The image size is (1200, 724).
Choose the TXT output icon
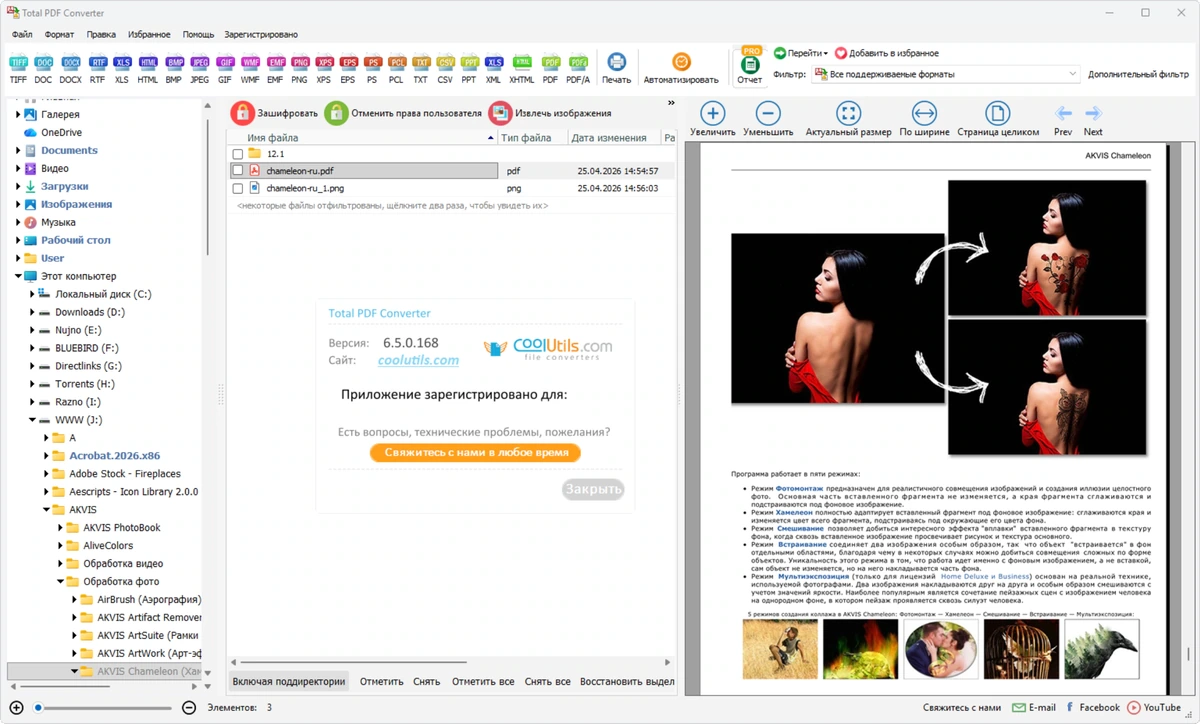click(421, 68)
